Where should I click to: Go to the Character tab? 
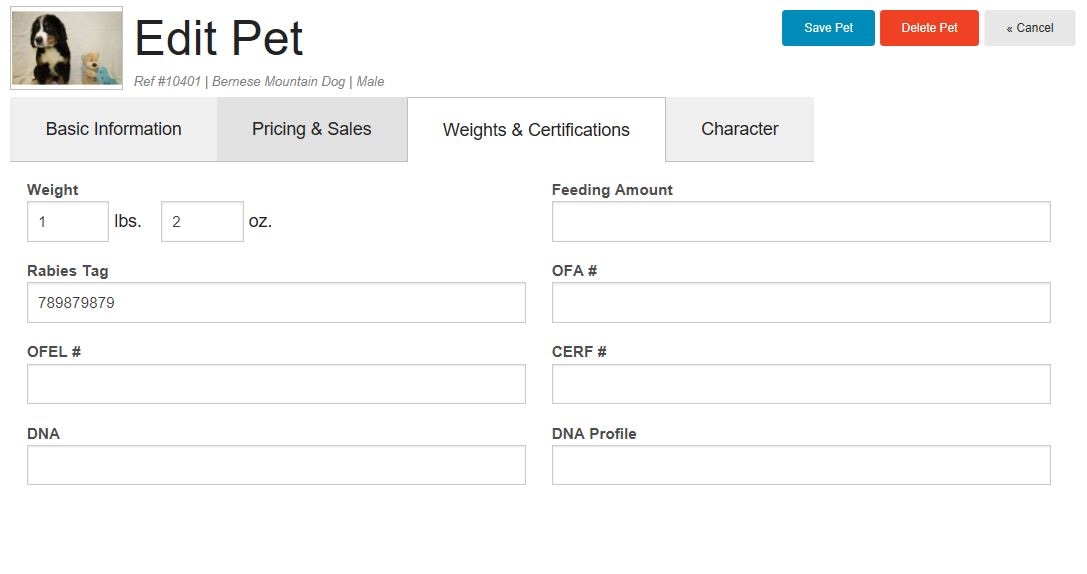(740, 129)
